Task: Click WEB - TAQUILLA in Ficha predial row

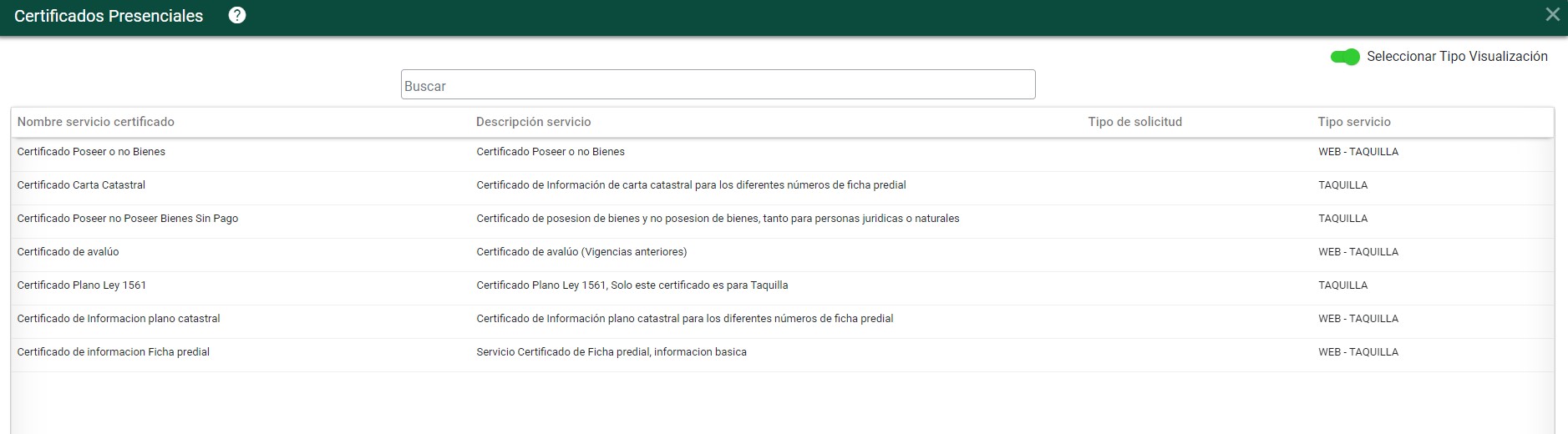Action: click(1357, 352)
